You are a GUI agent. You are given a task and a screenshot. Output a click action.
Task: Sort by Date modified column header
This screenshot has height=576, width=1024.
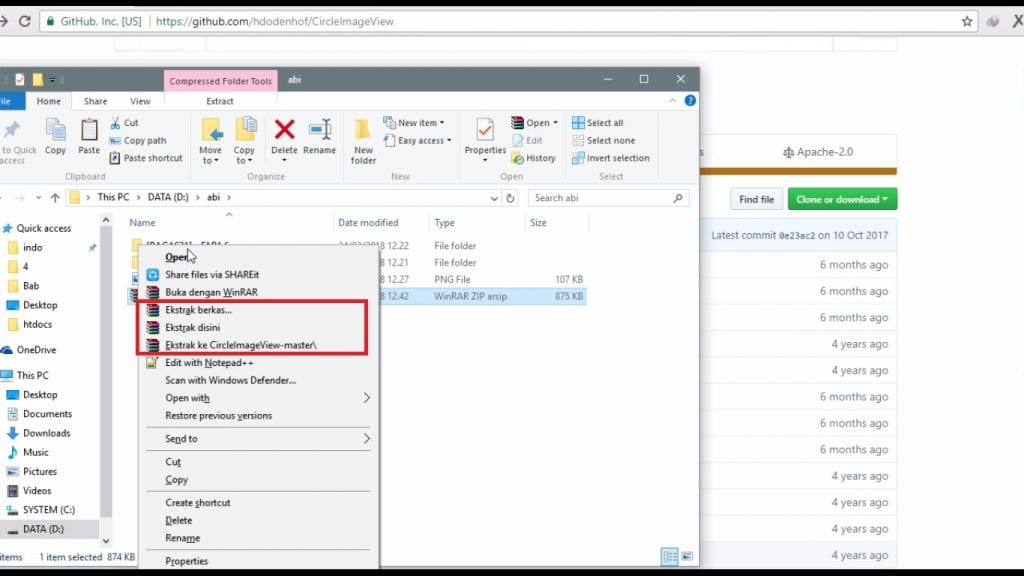pos(368,223)
